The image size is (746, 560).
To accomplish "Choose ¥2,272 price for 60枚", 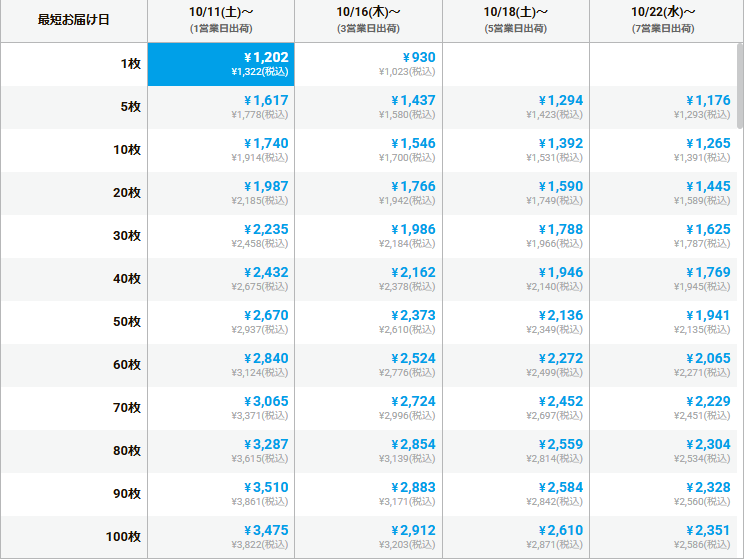I will click(x=516, y=365).
